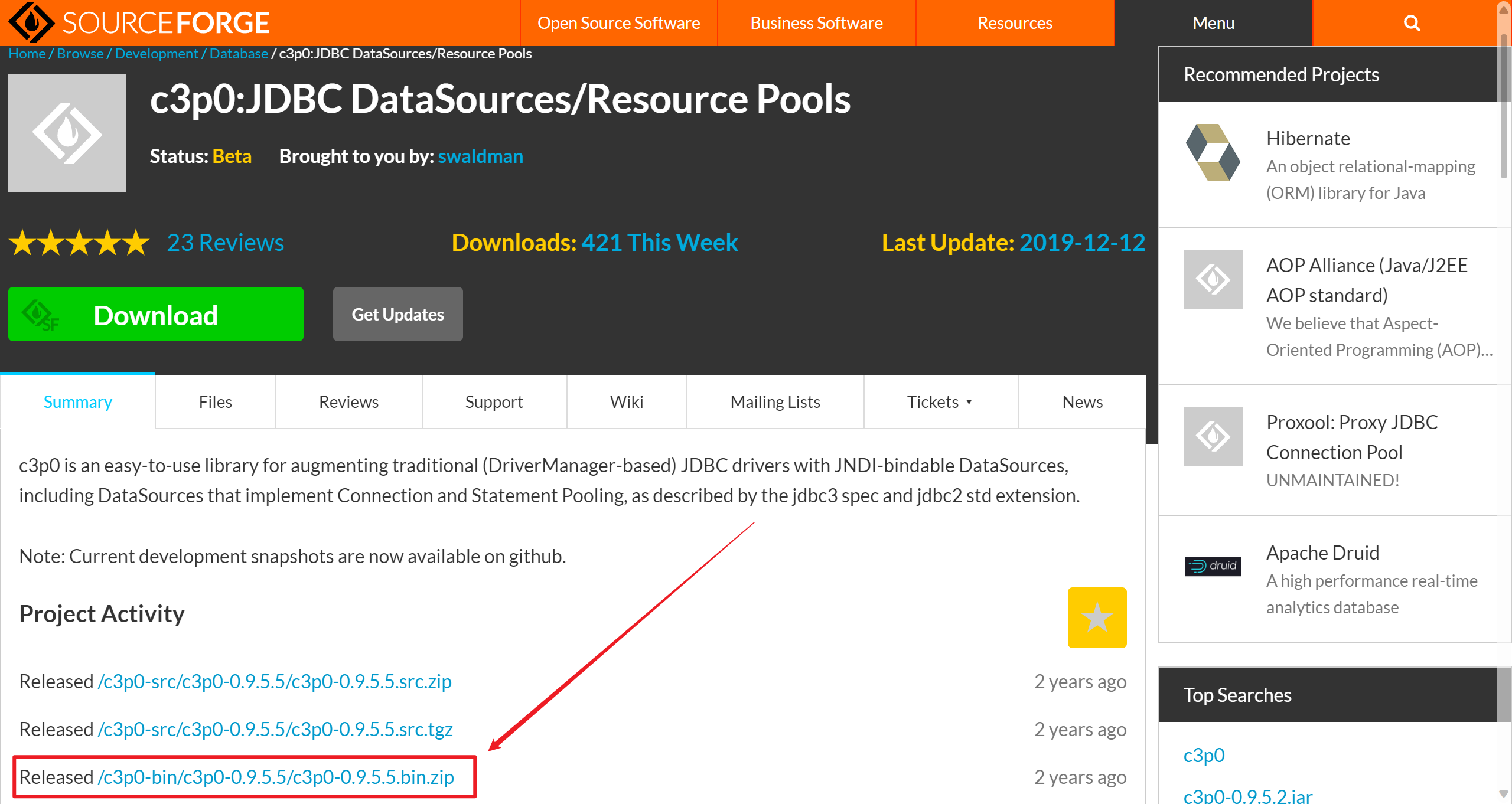The image size is (1512, 804).
Task: Open search with the magnifier icon
Action: click(1412, 23)
